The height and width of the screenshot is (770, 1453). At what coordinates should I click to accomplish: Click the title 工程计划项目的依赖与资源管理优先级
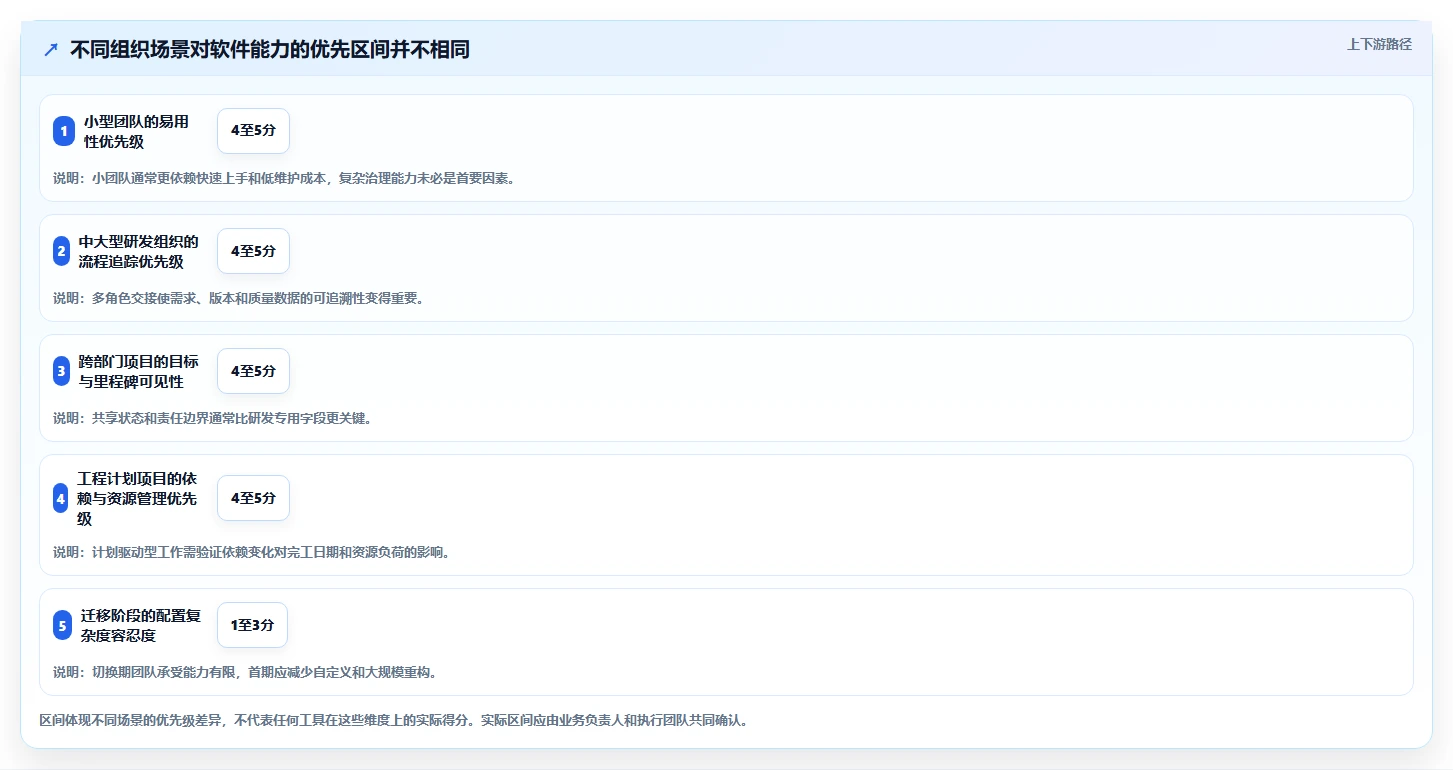(x=138, y=498)
